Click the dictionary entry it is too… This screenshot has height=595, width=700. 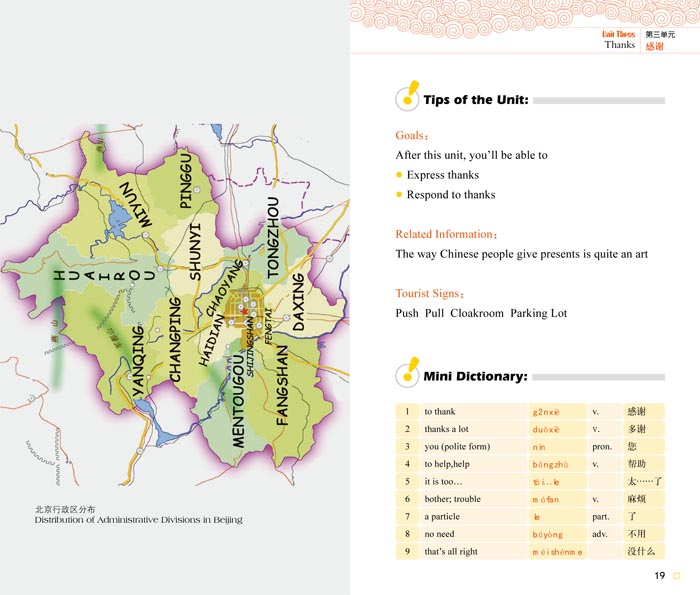443,482
